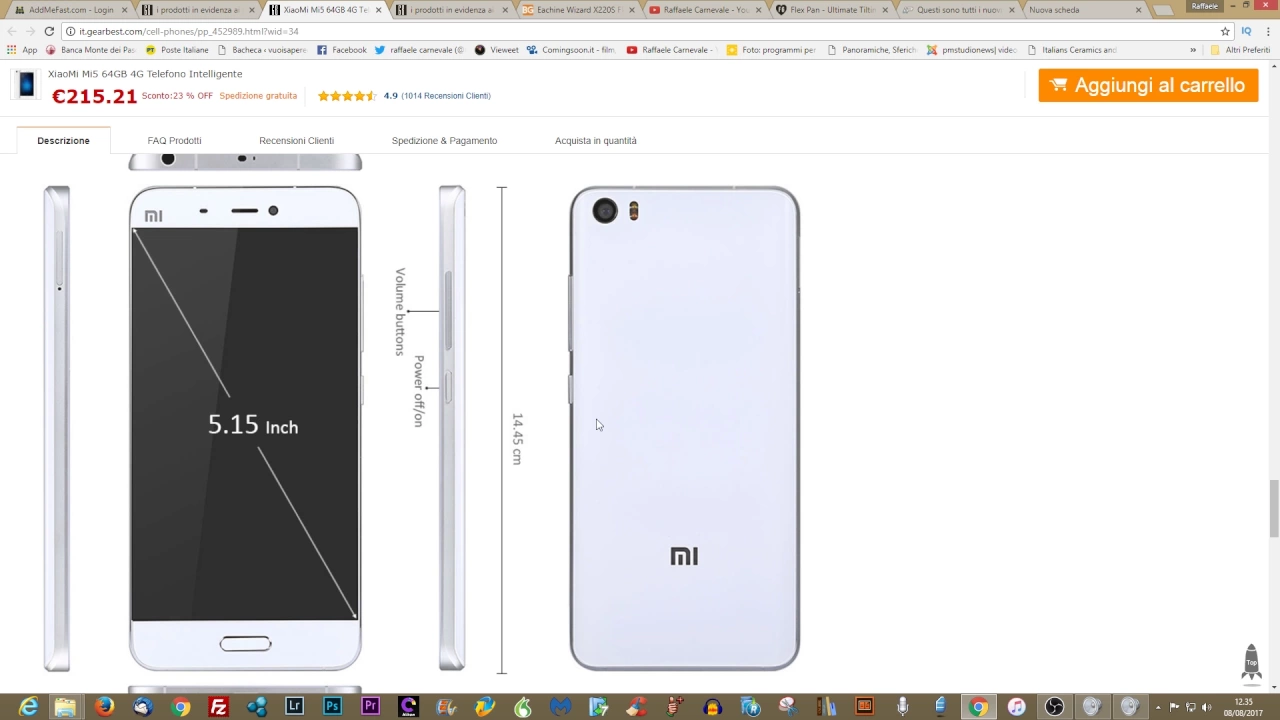Image resolution: width=1280 pixels, height=720 pixels.
Task: Open the Comingsoon.it bookmark
Action: [571, 50]
